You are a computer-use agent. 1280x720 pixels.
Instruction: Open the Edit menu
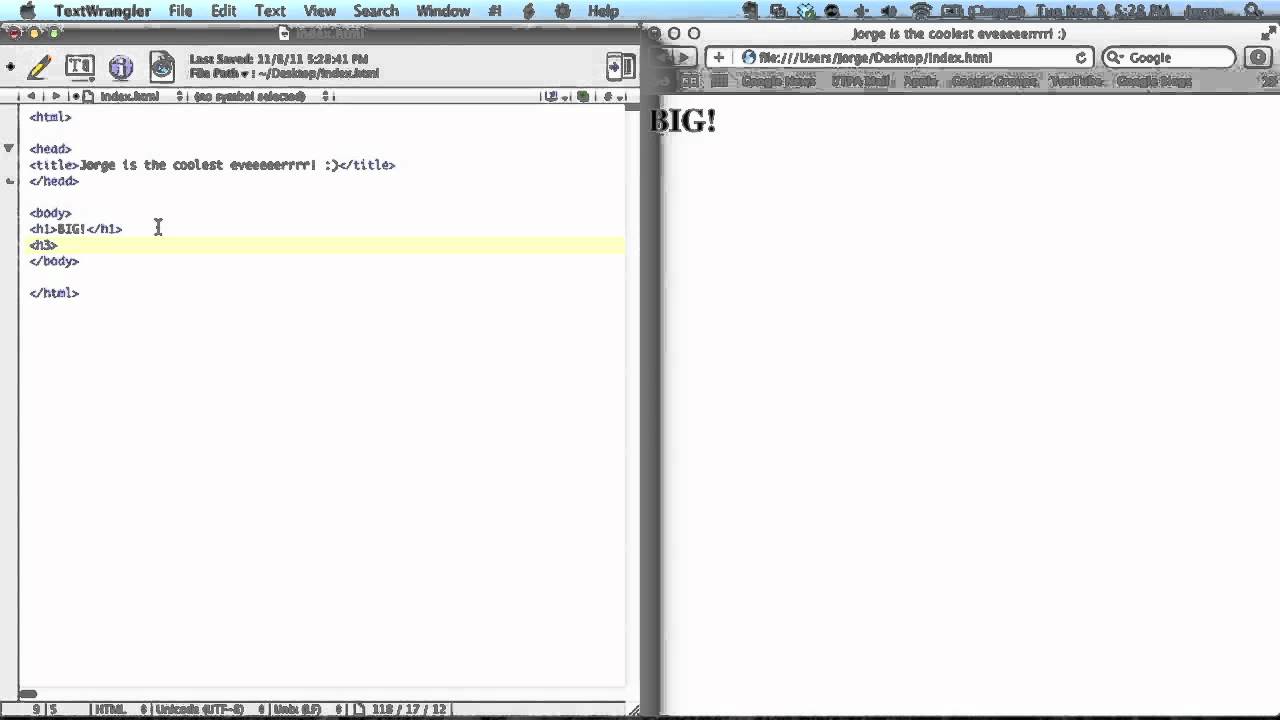click(x=224, y=11)
